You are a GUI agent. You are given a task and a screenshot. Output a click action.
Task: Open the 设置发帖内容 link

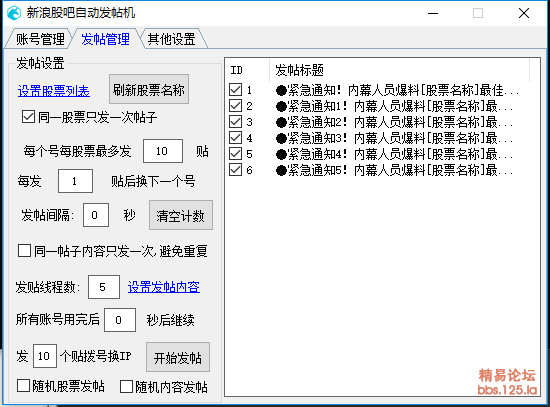point(164,287)
